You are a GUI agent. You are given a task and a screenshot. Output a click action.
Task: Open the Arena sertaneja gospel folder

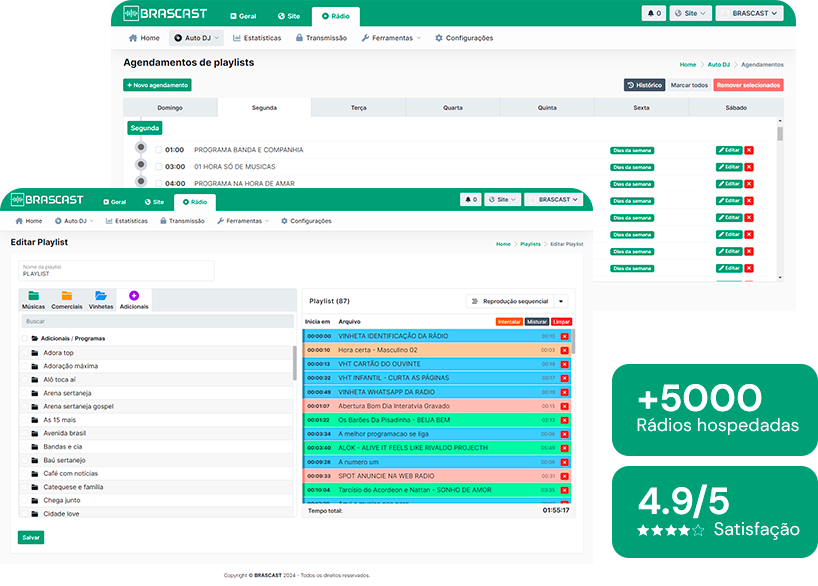pos(78,406)
